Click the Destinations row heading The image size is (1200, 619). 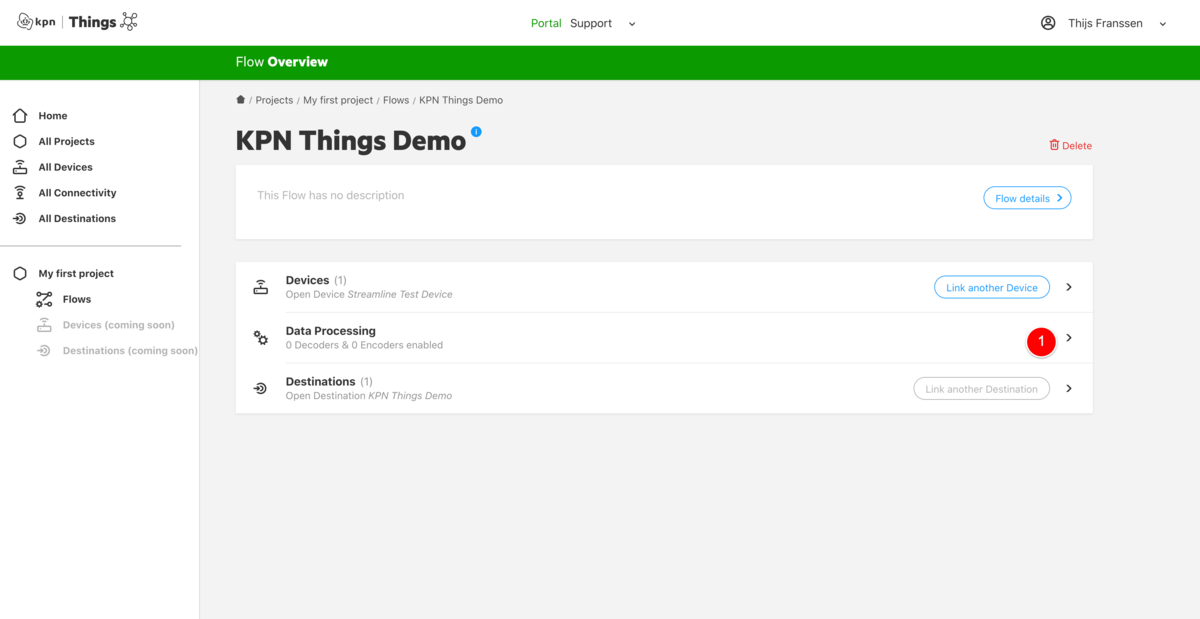click(320, 381)
